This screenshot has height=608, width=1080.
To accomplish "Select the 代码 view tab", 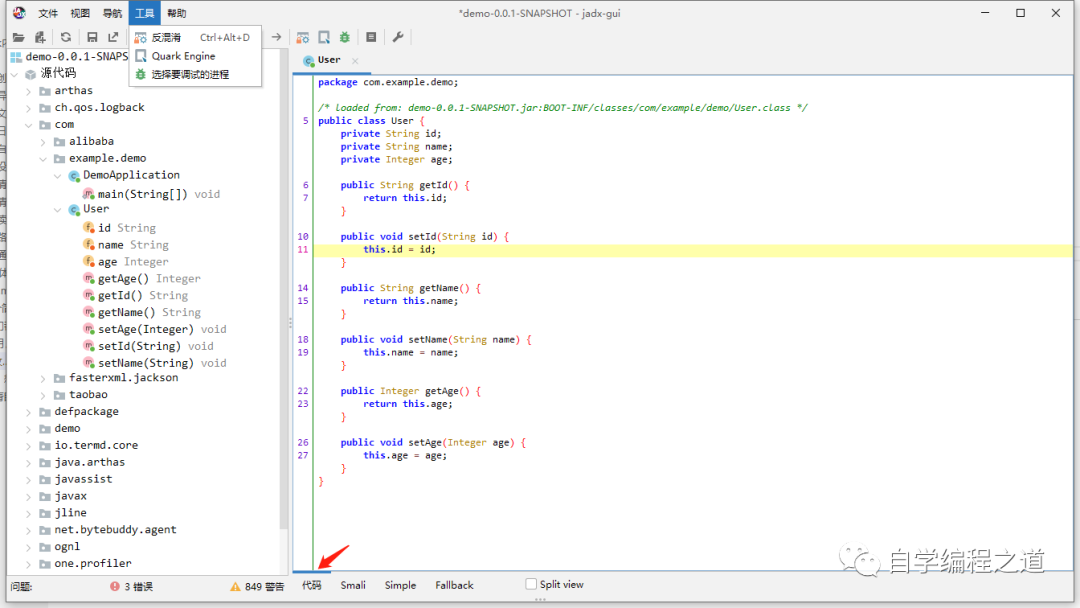I will (x=311, y=585).
